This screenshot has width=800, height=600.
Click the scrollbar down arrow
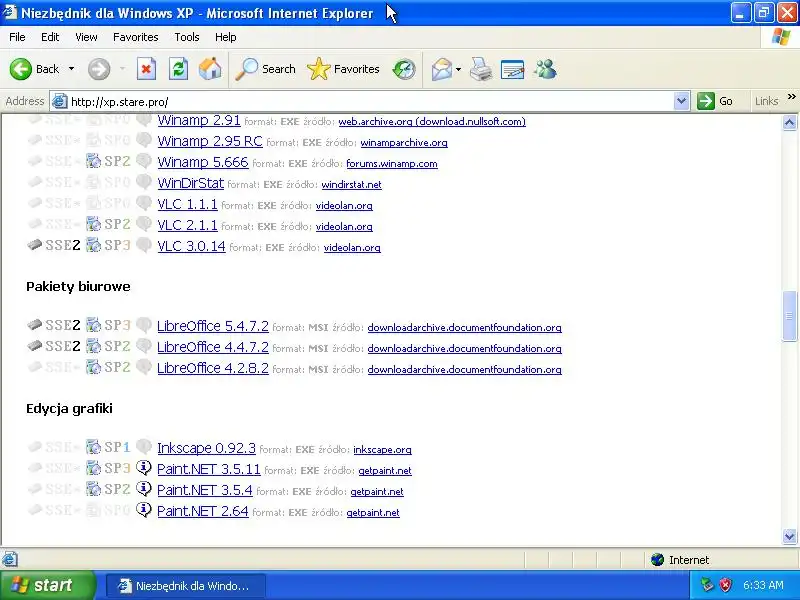coord(789,536)
